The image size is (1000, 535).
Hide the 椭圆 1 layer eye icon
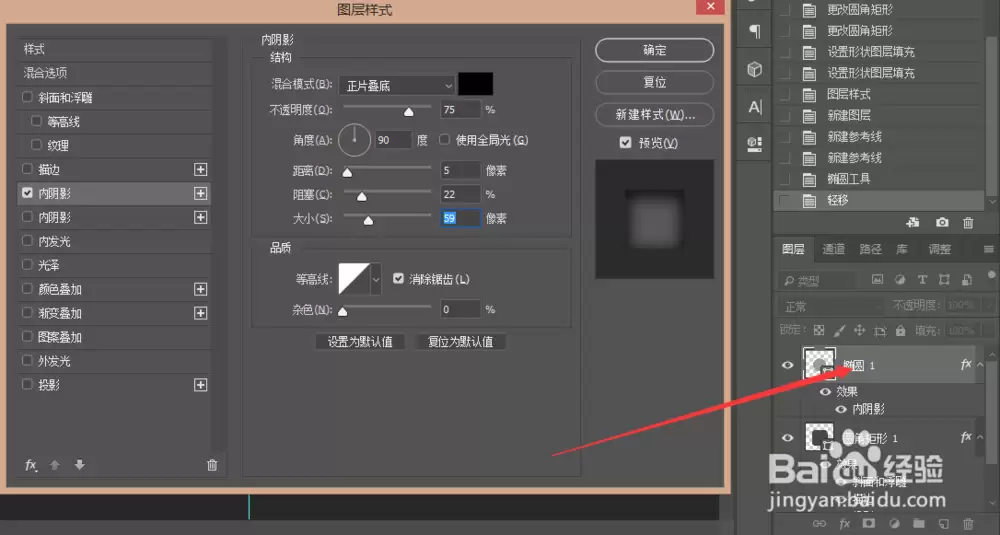tap(788, 365)
